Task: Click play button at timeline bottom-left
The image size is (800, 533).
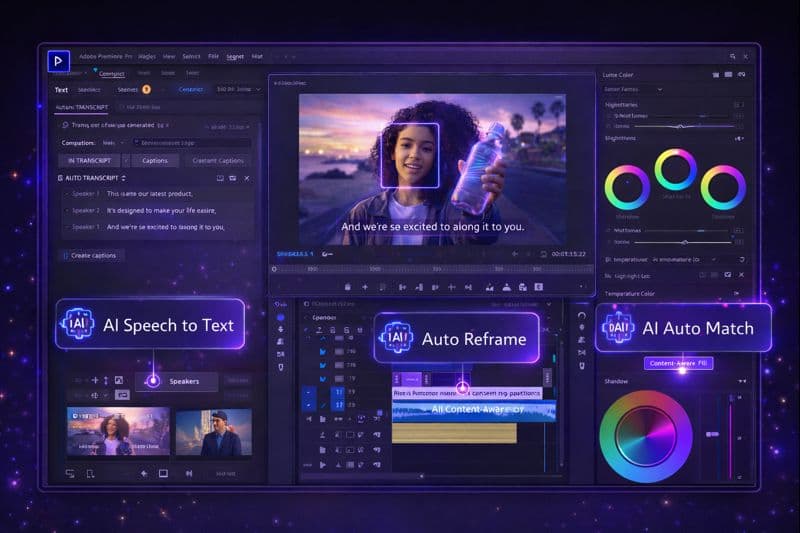Action: (x=322, y=465)
